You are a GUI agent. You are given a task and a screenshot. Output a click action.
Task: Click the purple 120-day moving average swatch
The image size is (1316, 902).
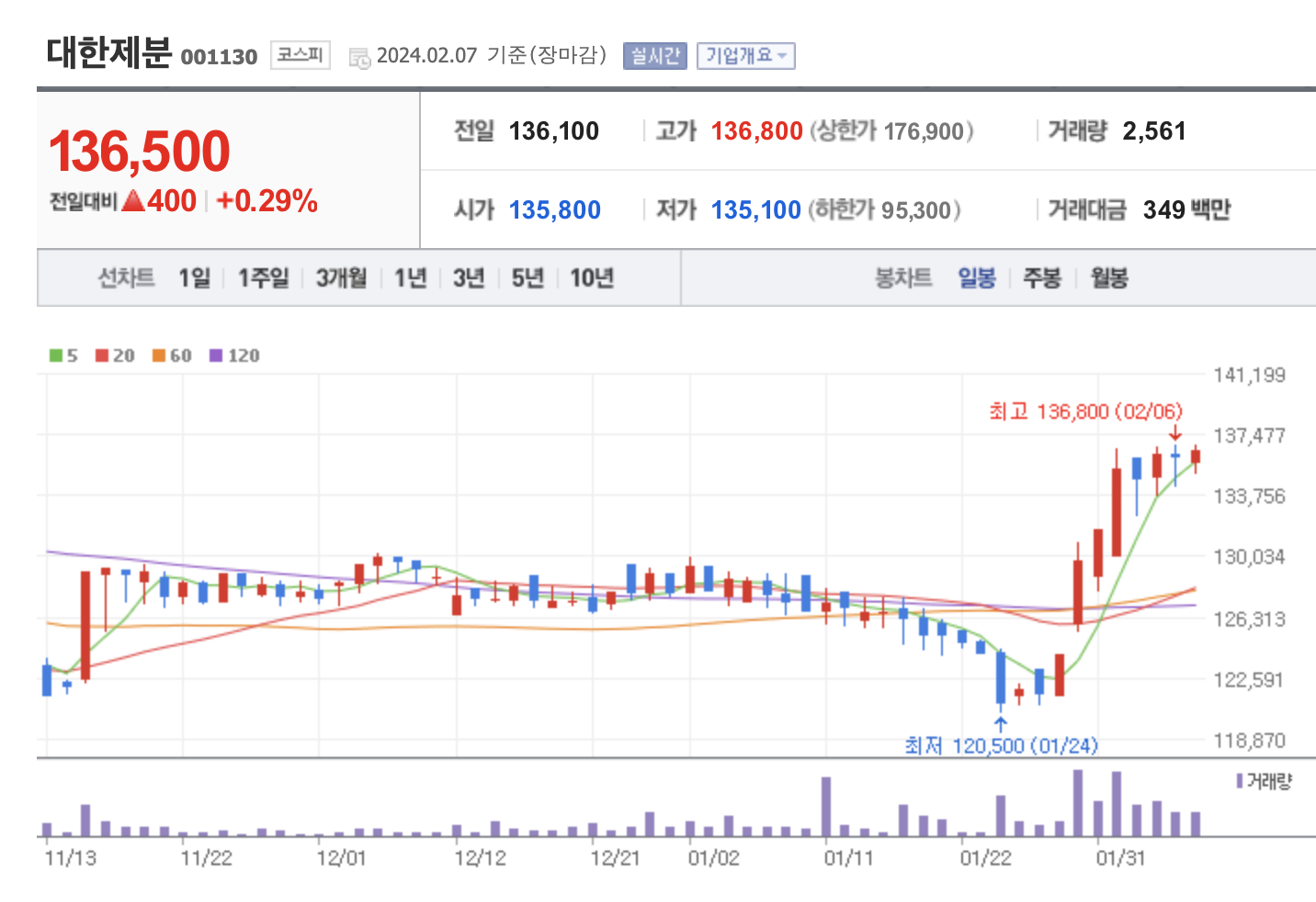(x=216, y=355)
